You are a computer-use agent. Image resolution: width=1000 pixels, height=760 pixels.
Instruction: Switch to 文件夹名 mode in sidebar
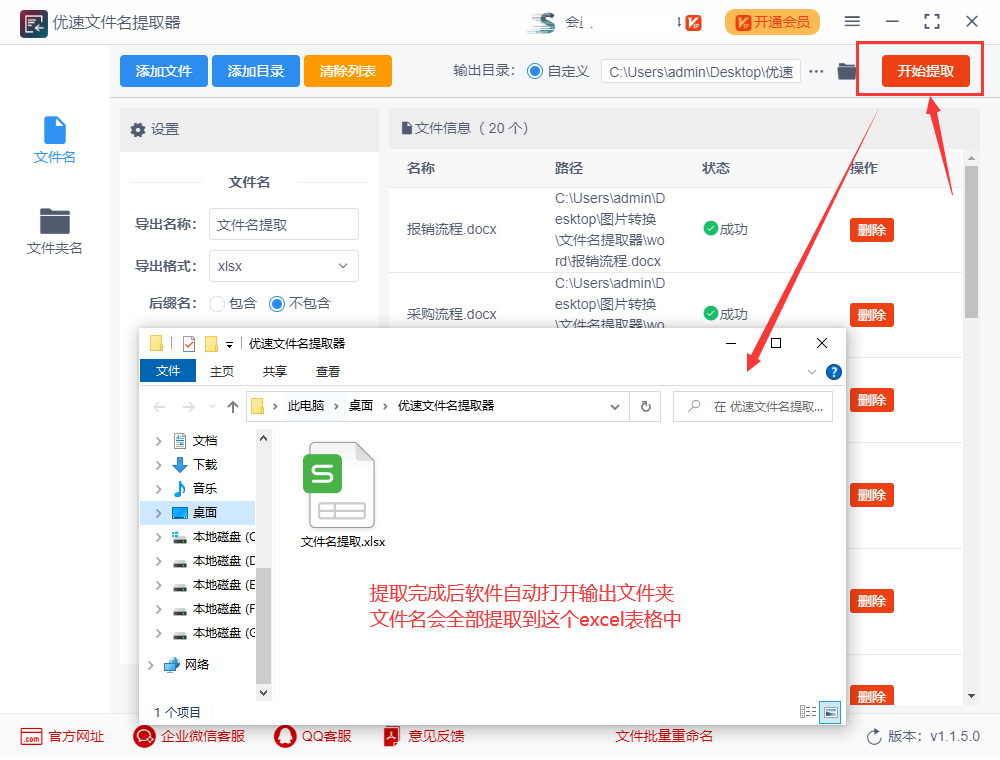point(54,232)
